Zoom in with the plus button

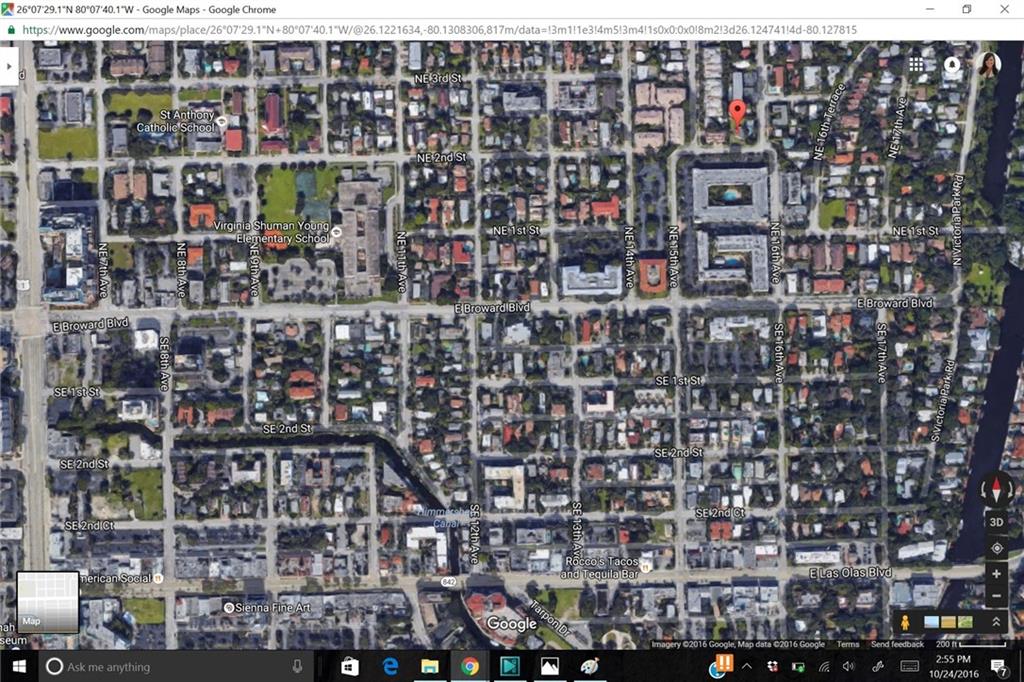pos(996,575)
